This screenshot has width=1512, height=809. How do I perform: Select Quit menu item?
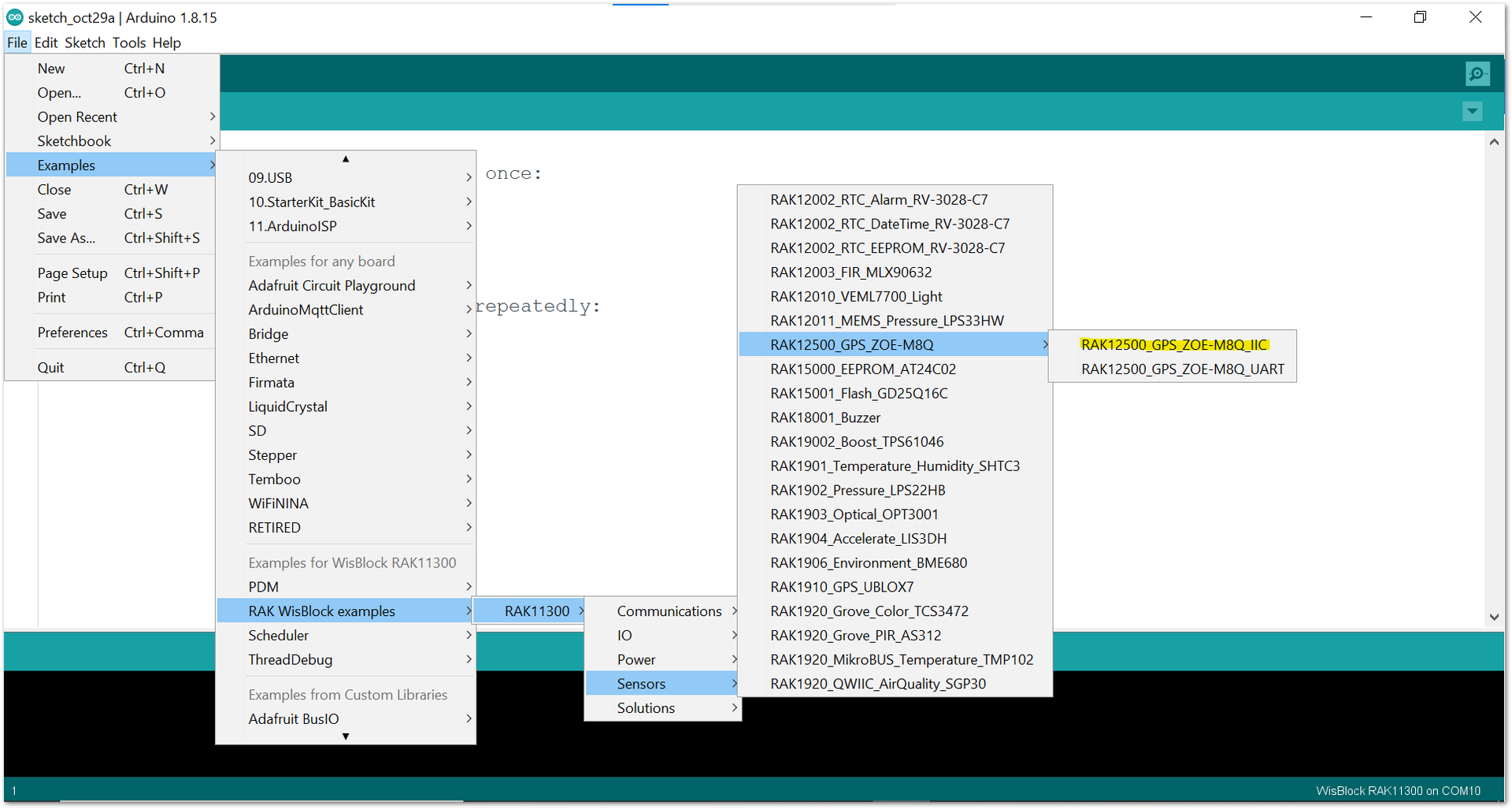(111, 368)
